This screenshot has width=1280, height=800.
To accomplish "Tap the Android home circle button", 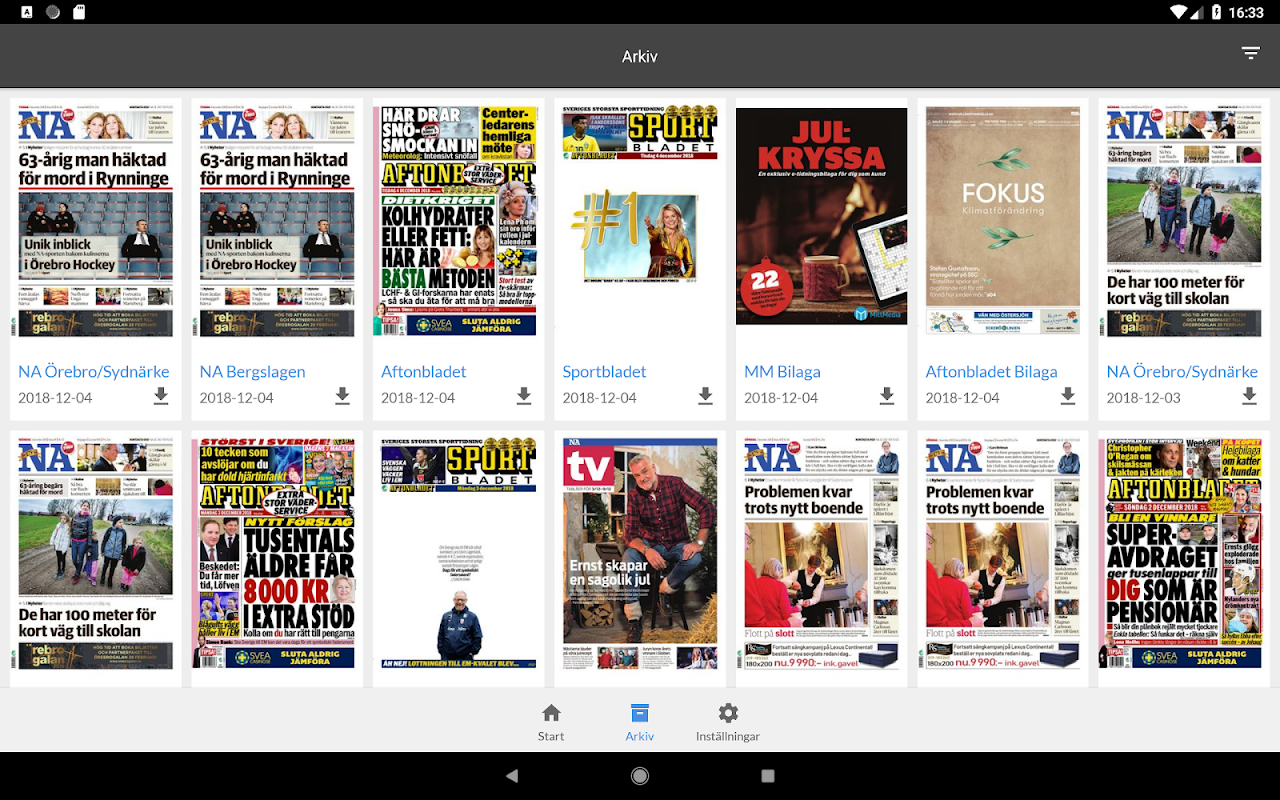I will [640, 776].
